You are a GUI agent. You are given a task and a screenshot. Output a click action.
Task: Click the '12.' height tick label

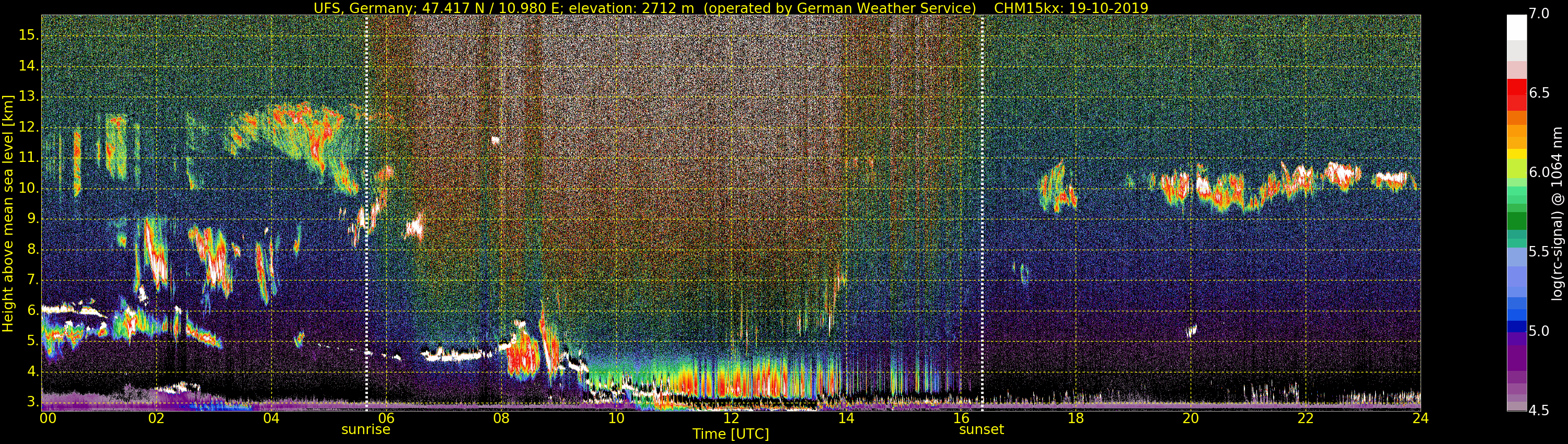coord(29,127)
